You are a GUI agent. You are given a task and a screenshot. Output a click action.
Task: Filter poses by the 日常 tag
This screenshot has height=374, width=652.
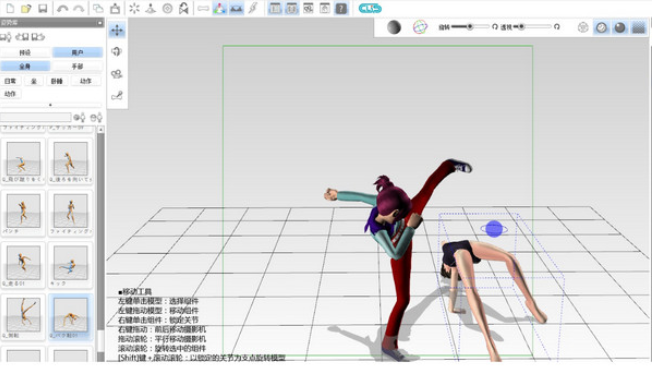tap(10, 81)
